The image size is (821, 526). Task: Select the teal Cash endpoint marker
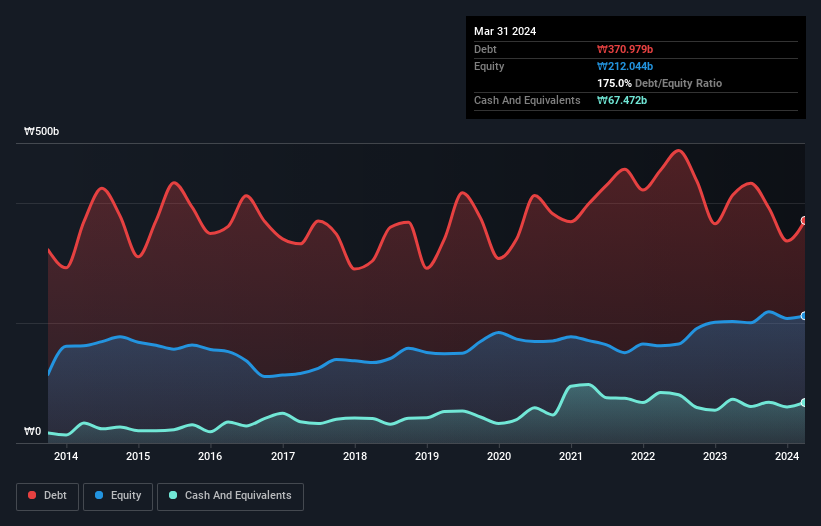(804, 402)
